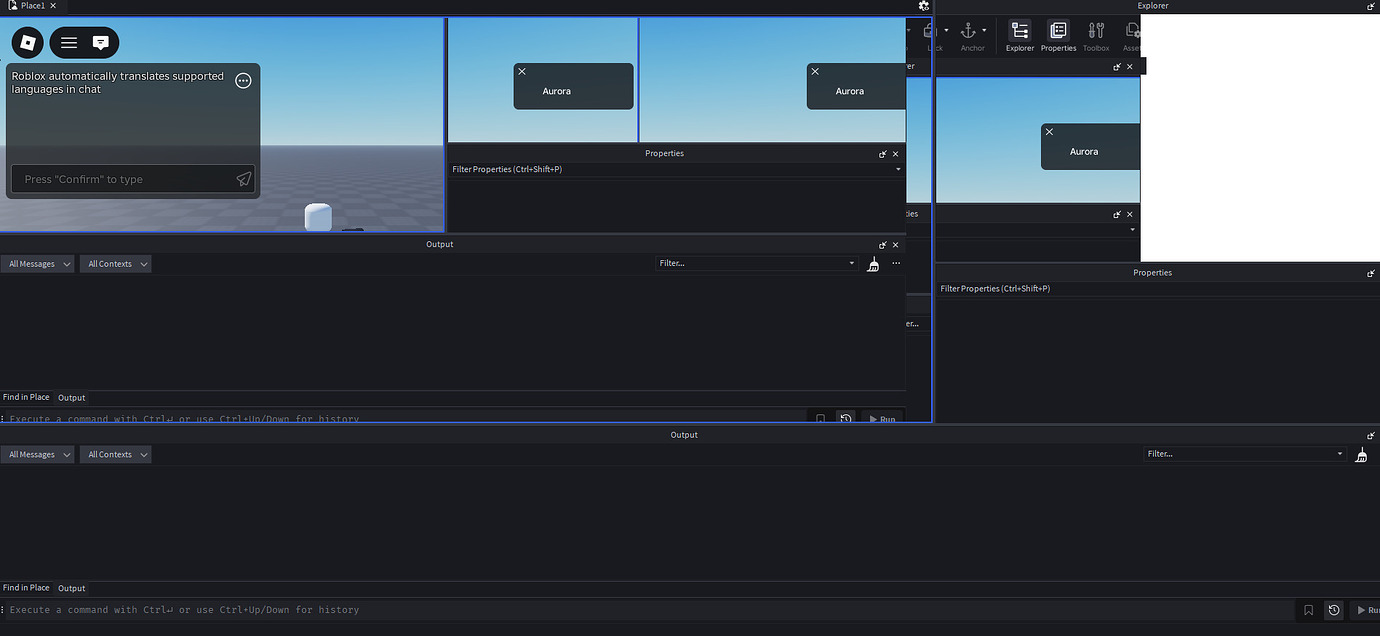Viewport: 1380px width, 636px height.
Task: Toggle the Properties button in the toolbar
Action: [x=1058, y=36]
